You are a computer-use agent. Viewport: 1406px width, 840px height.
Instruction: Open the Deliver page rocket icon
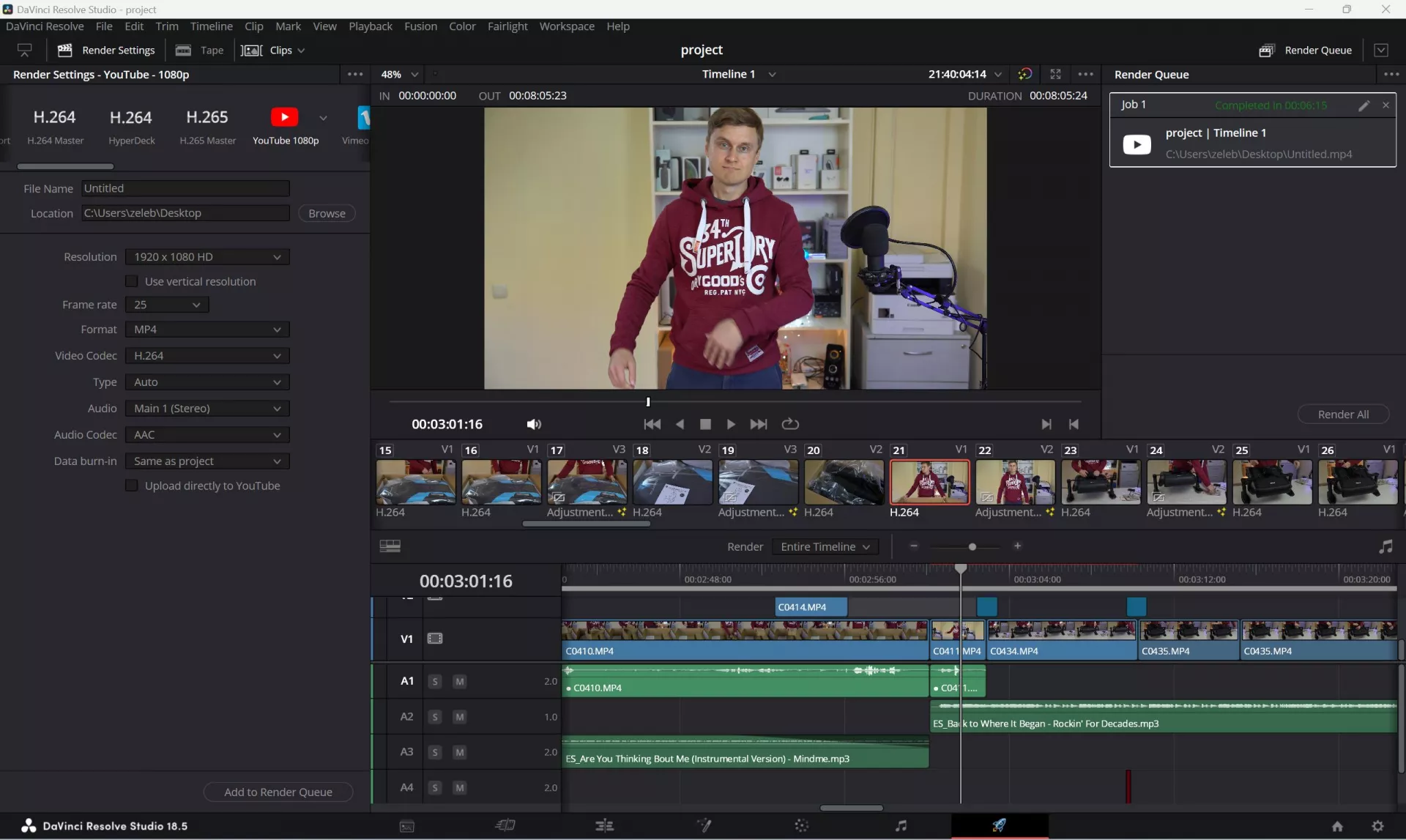pos(999,825)
